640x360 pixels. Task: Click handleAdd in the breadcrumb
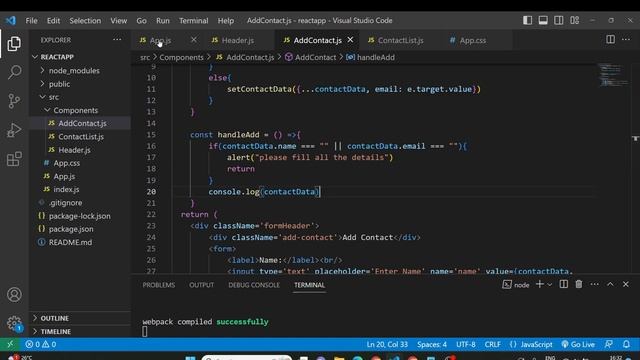coord(375,57)
